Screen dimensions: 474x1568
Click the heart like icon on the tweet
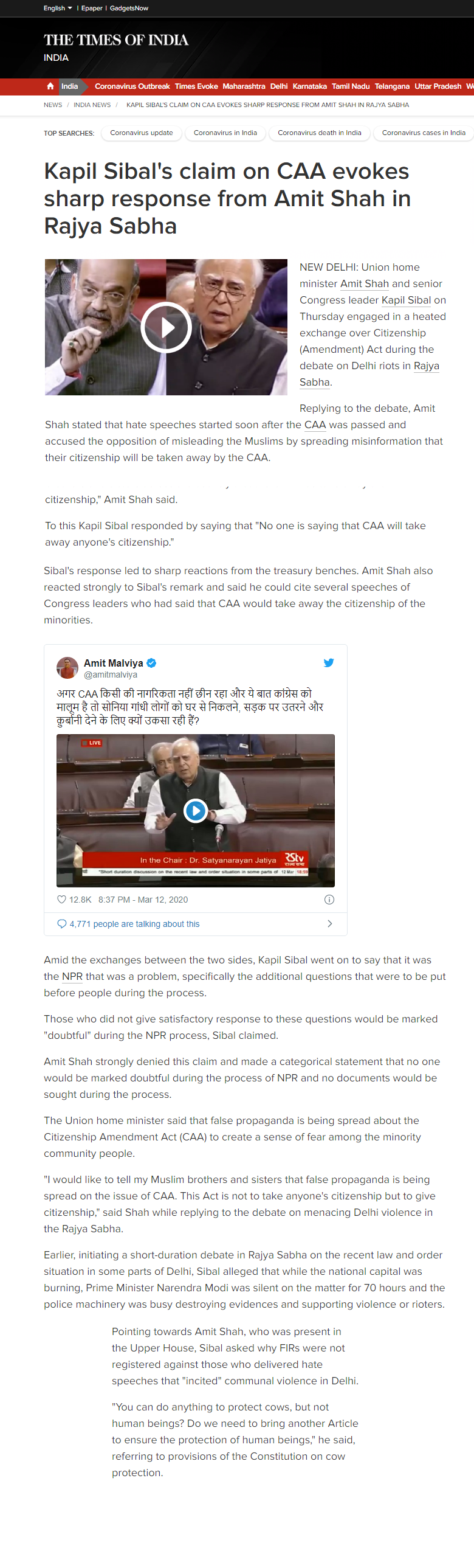tap(61, 900)
